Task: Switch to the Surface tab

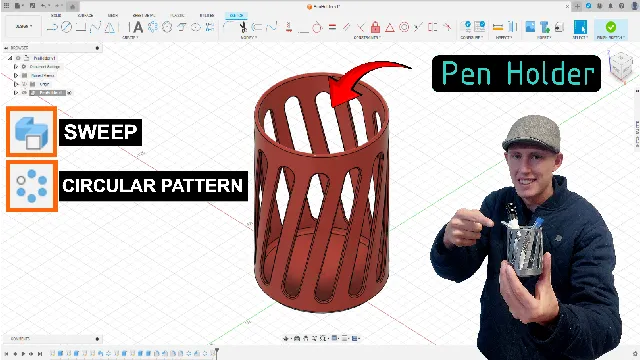Action: pos(85,16)
